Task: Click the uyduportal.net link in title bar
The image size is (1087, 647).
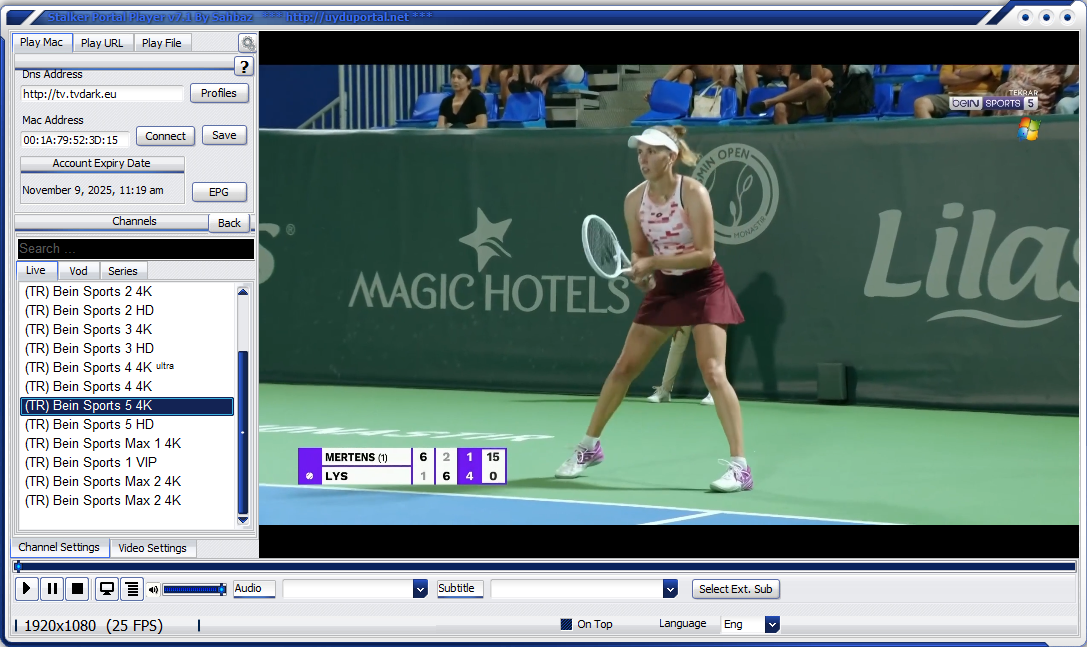Action: (347, 17)
